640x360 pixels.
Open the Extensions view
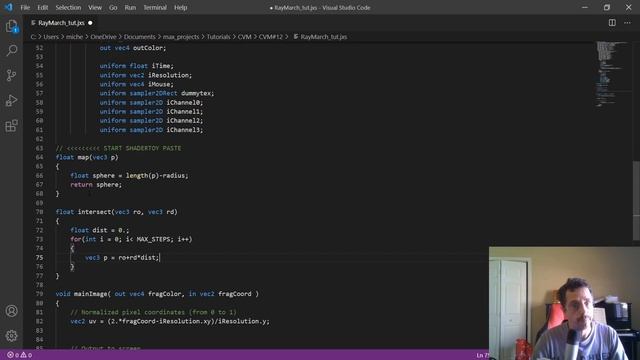tap(11, 126)
